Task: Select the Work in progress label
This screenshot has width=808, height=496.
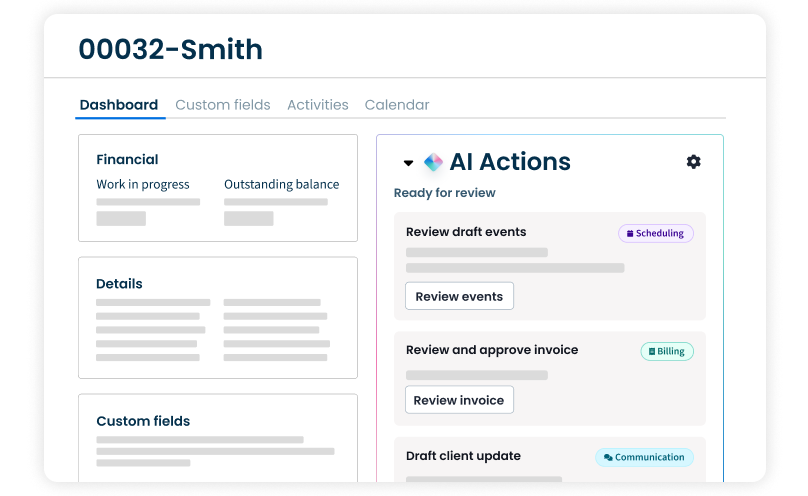Action: click(143, 184)
